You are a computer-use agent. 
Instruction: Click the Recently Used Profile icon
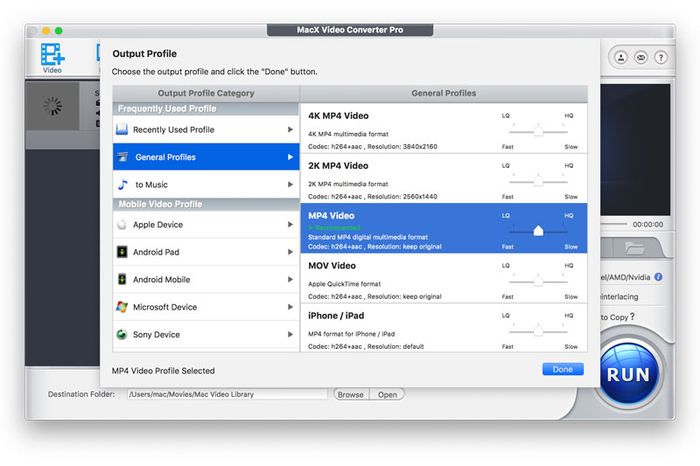(x=122, y=129)
